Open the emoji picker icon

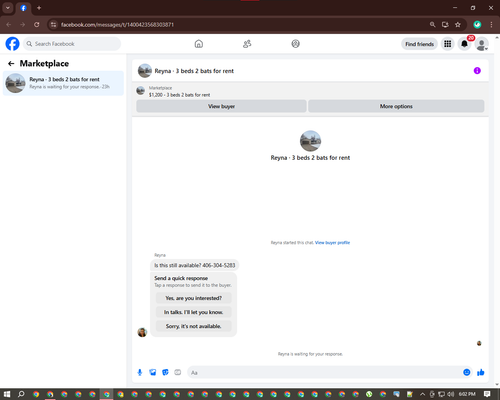tap(467, 372)
